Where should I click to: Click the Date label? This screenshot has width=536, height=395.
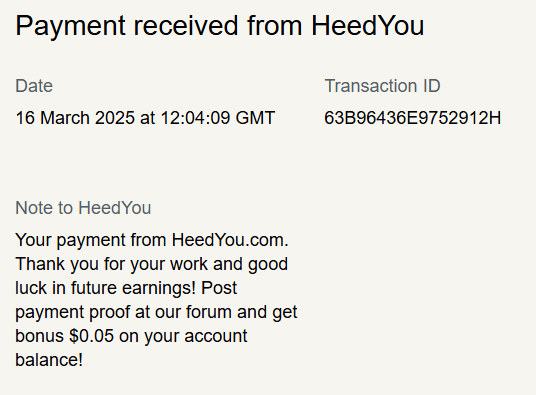[x=34, y=86]
